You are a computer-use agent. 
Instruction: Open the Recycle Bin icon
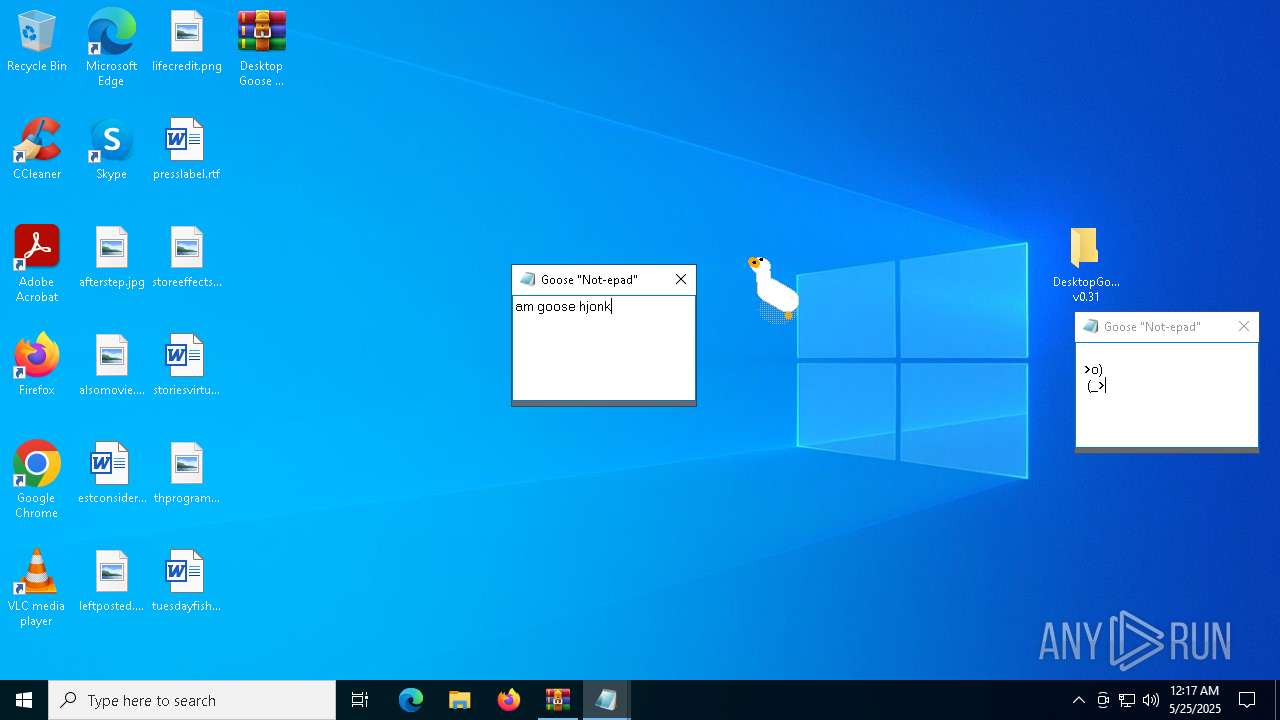point(37,42)
